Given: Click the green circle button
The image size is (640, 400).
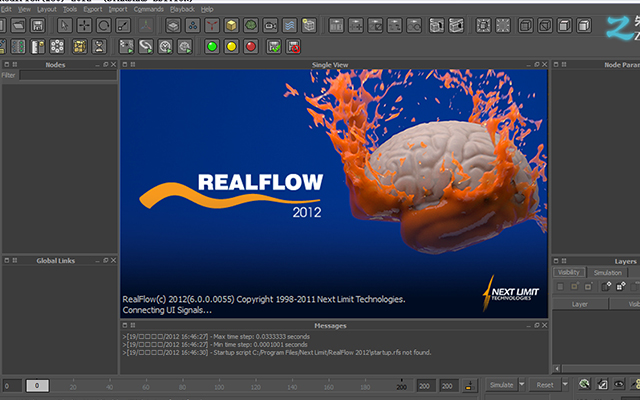Looking at the screenshot, I should [212, 47].
